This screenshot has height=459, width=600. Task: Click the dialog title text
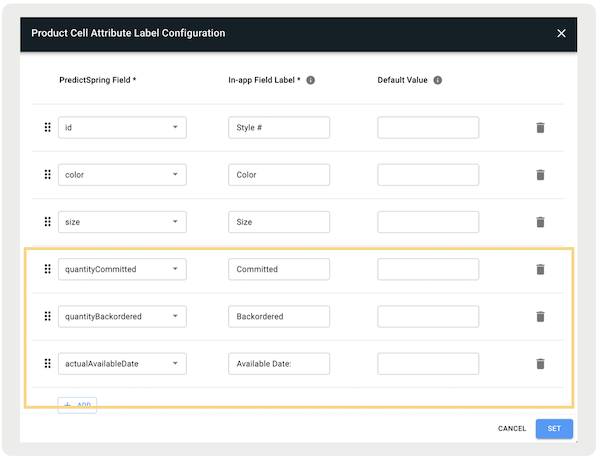tap(128, 33)
